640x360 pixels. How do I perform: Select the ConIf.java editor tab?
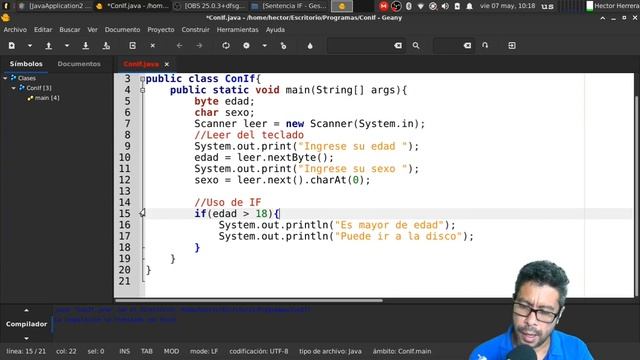(x=141, y=64)
